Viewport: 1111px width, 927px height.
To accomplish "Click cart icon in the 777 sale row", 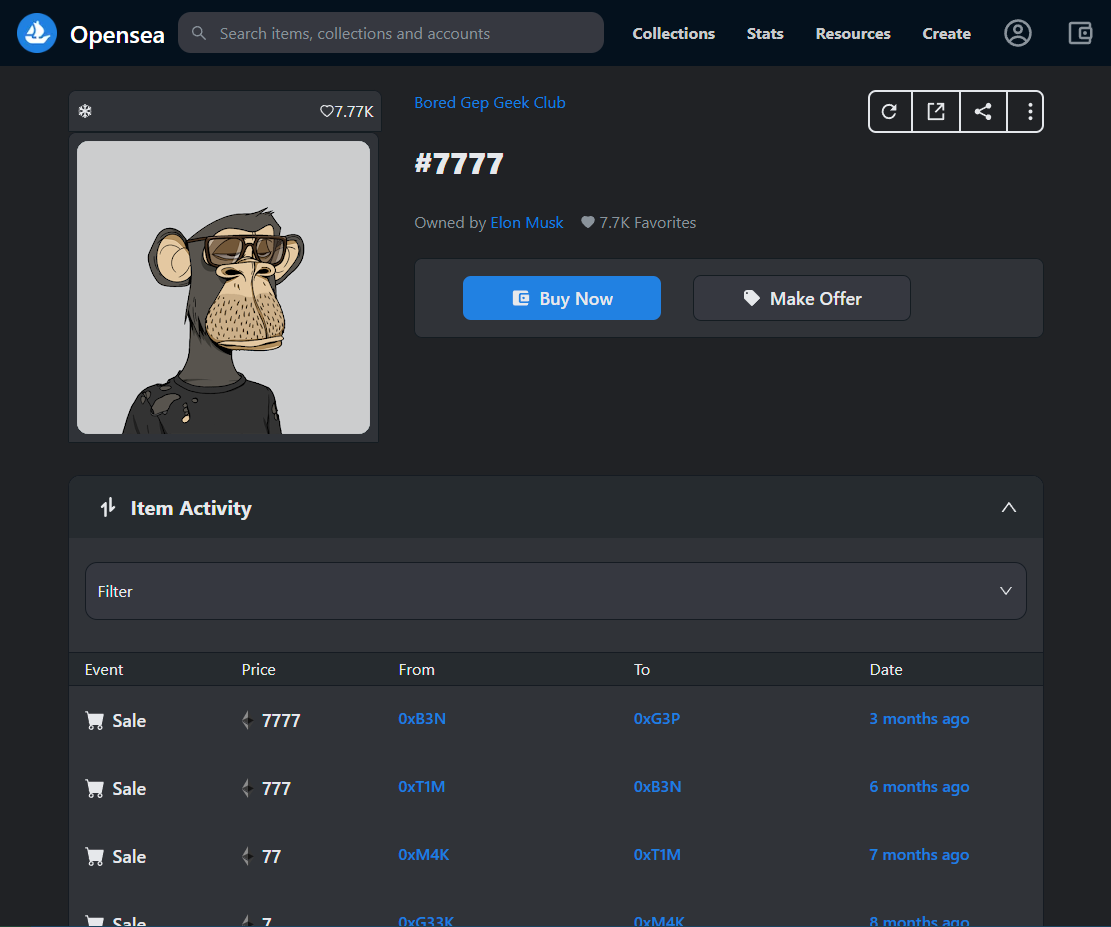I will pos(94,788).
